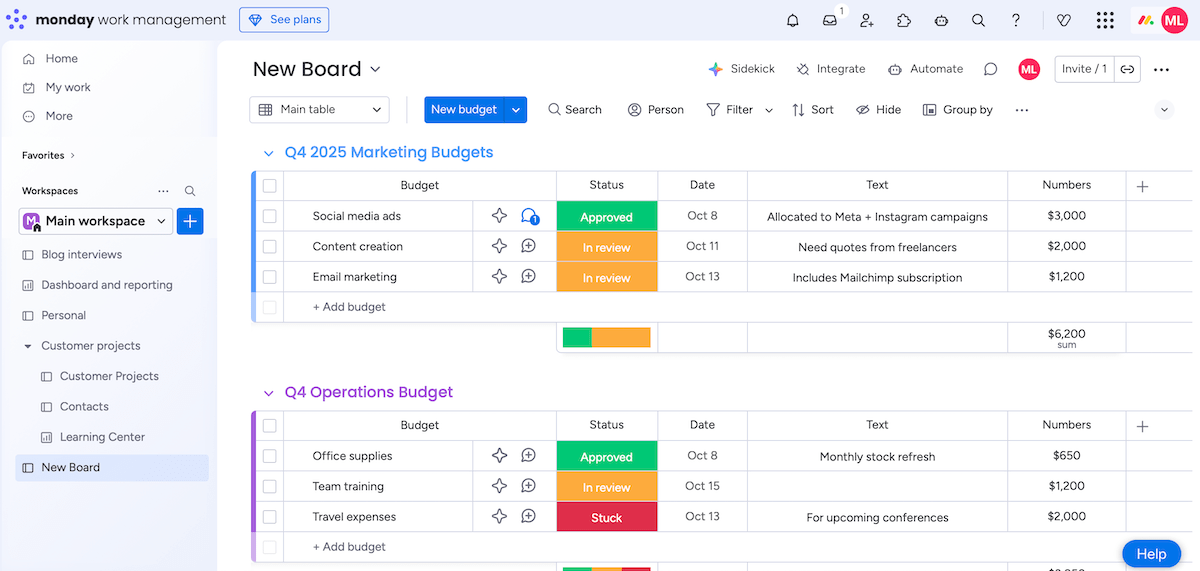Image resolution: width=1200 pixels, height=571 pixels.
Task: Click the Invite / 1 button
Action: pos(1085,69)
